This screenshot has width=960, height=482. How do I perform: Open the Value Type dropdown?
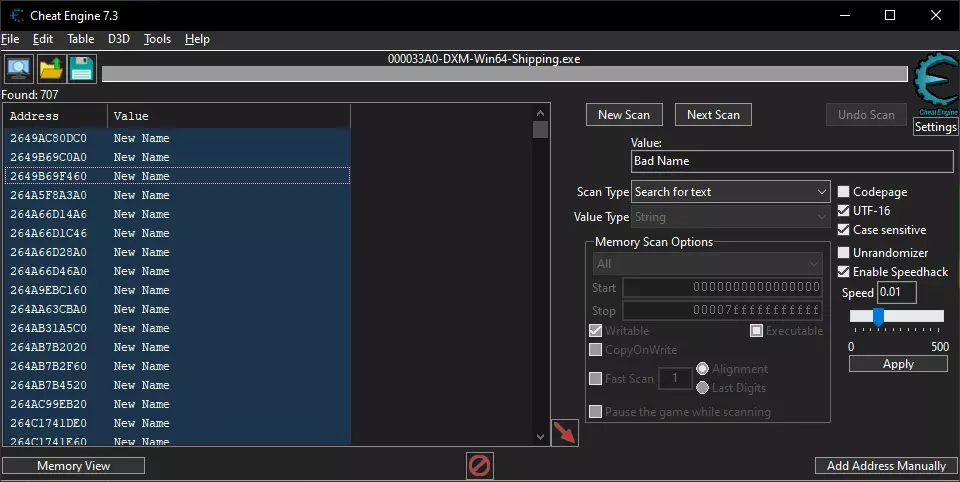click(730, 217)
